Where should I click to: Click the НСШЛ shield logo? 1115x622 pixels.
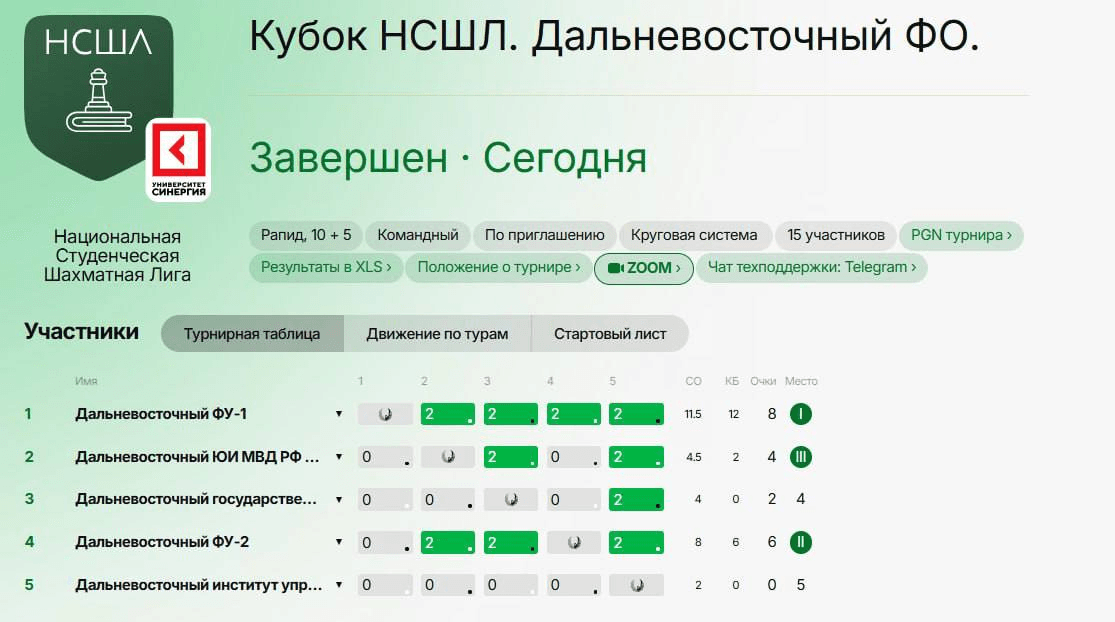[x=99, y=97]
